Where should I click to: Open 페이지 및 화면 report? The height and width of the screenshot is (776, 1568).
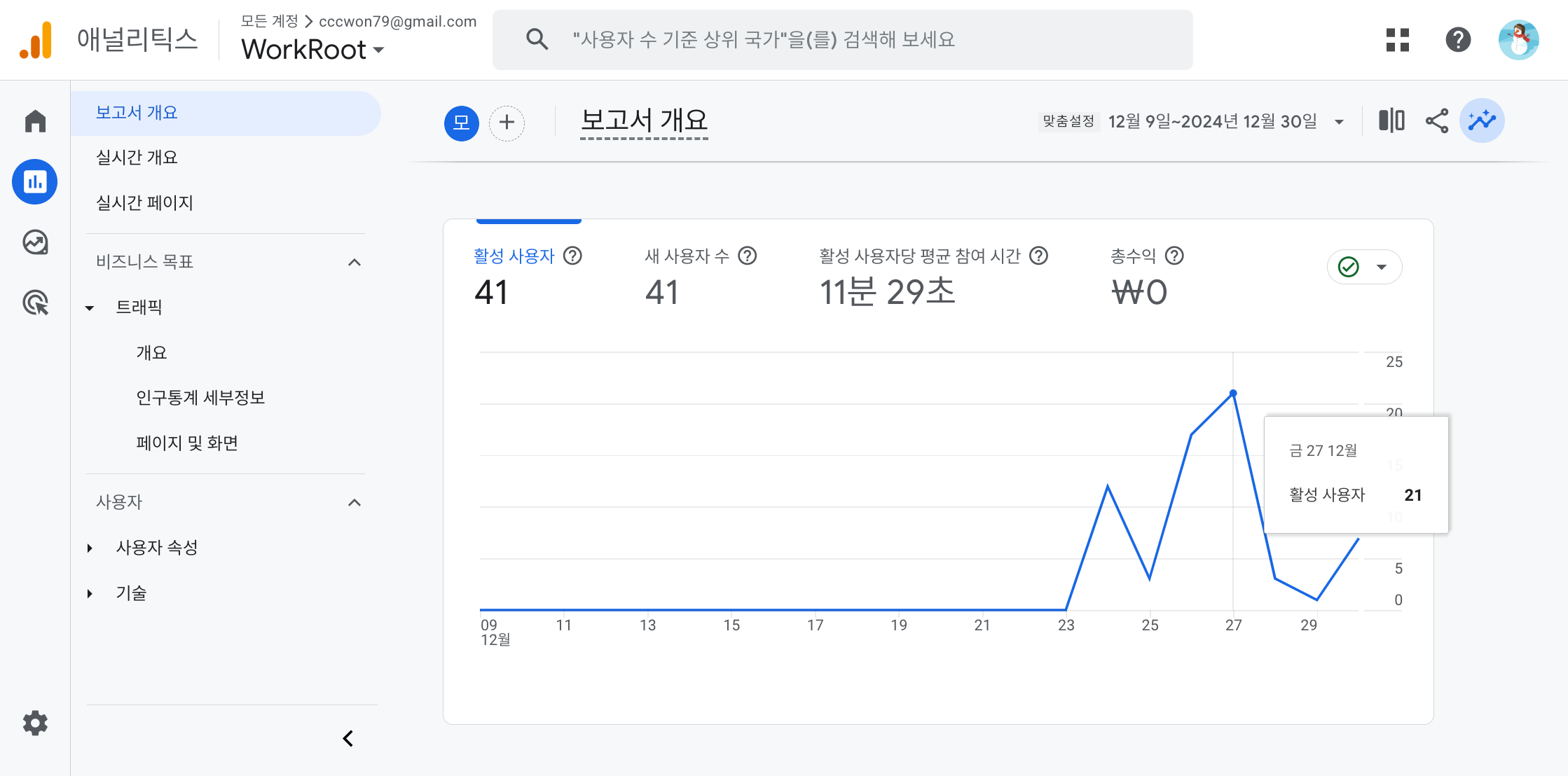pyautogui.click(x=187, y=443)
